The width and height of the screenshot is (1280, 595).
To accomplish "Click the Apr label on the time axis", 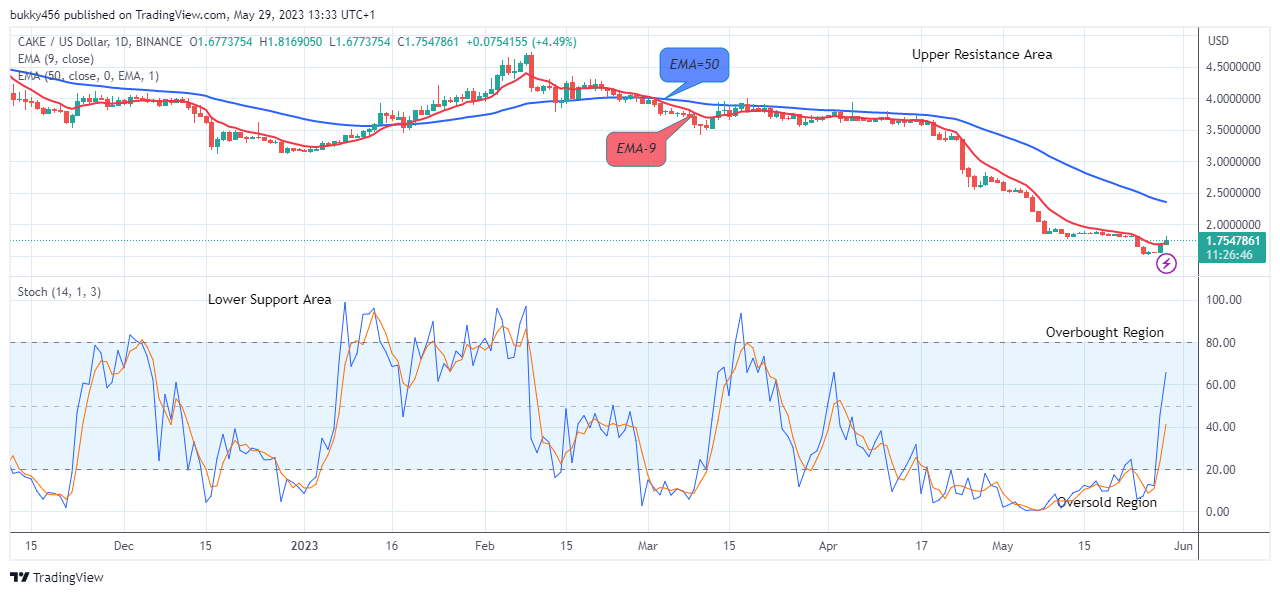I will (x=828, y=546).
